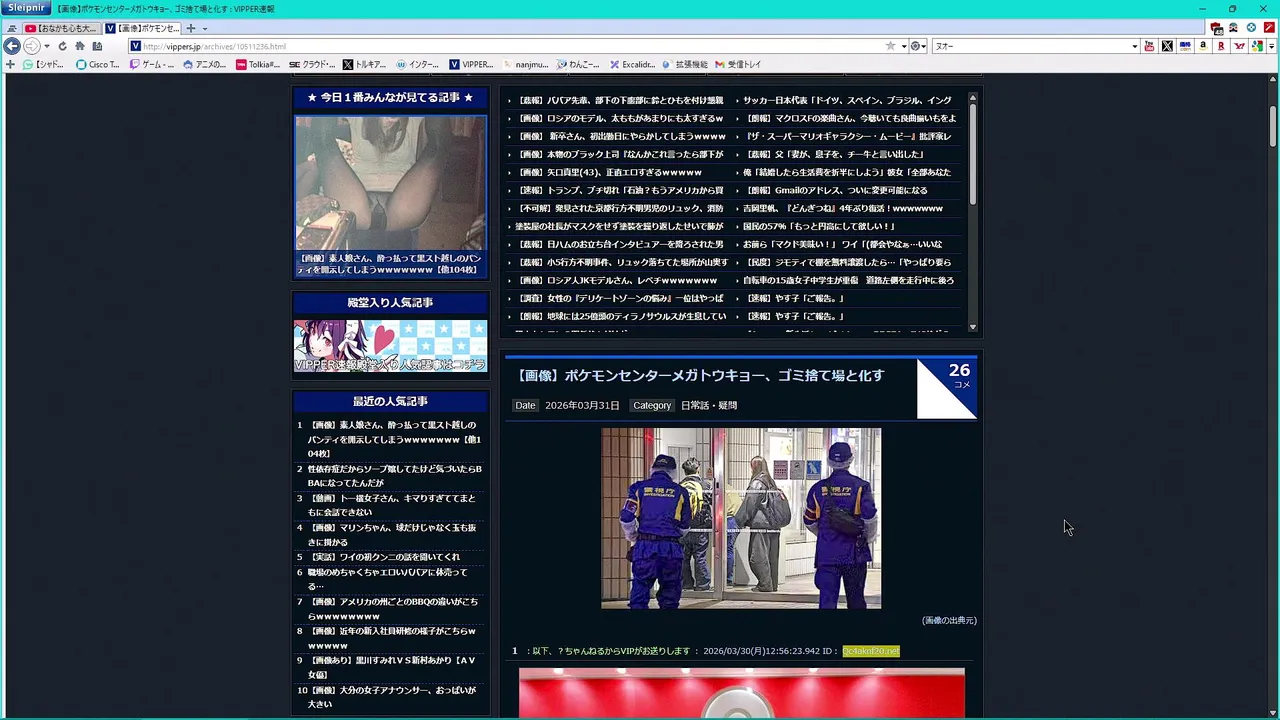
Task: Open the 日常話・疑問 category link
Action: [x=709, y=405]
